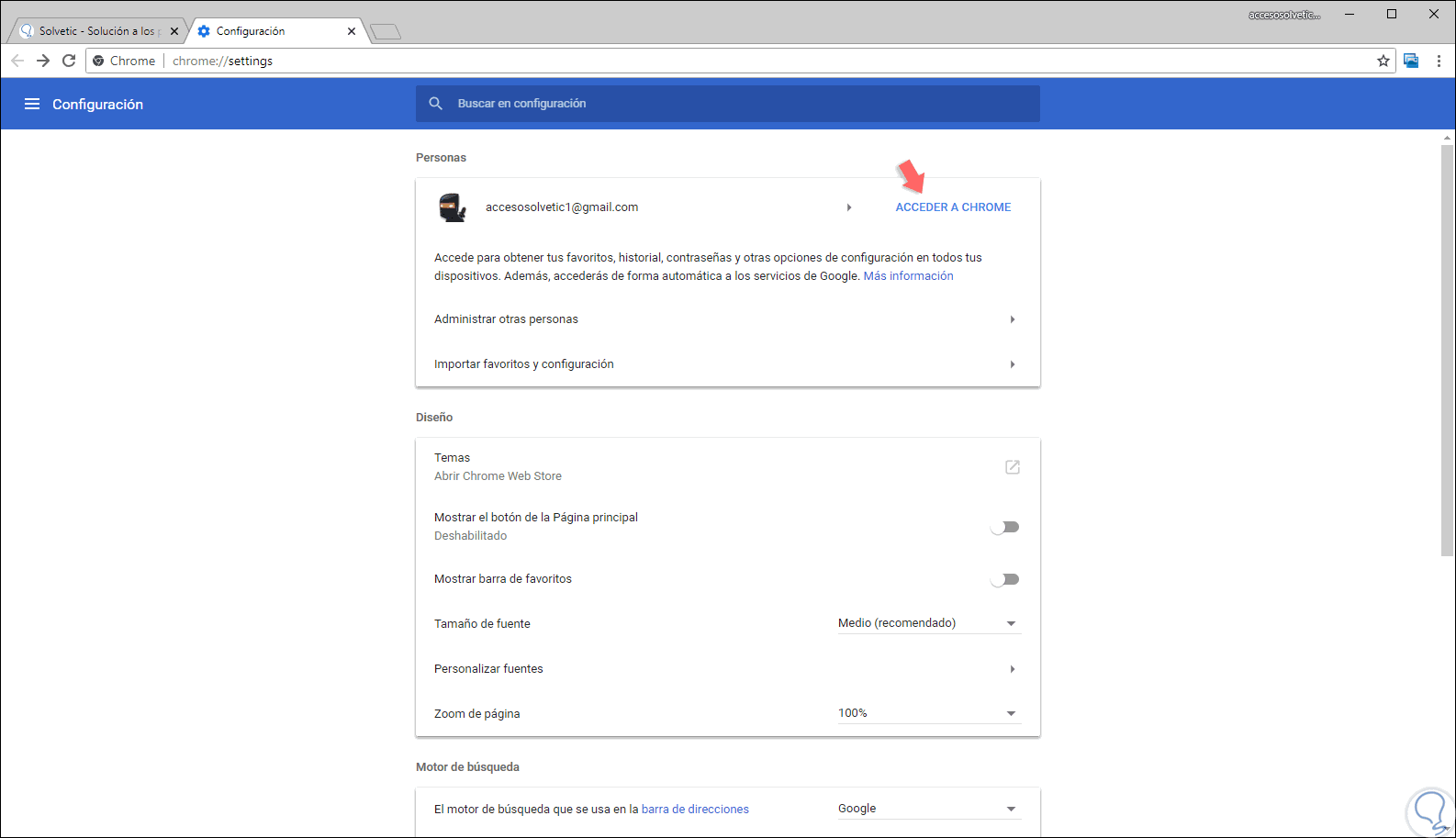This screenshot has height=838, width=1456.
Task: Enable the Página principal button toggle
Action: pos(1005,527)
